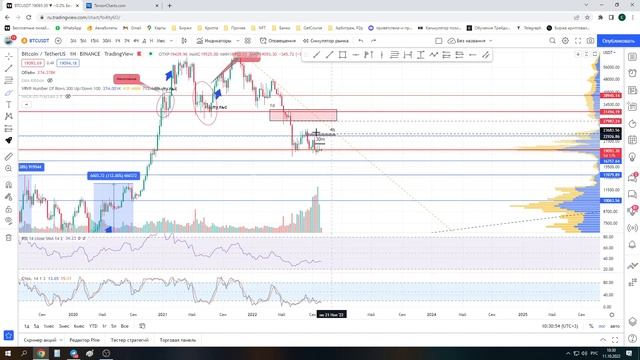Select the Text annotation tool
Screen dimensions: 640x360
9,104
